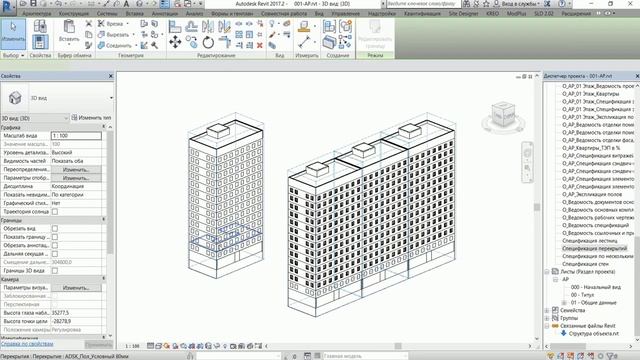640x360 pixels.
Task: Click the Project Browser horizontal scrollbar
Action: click(568, 346)
